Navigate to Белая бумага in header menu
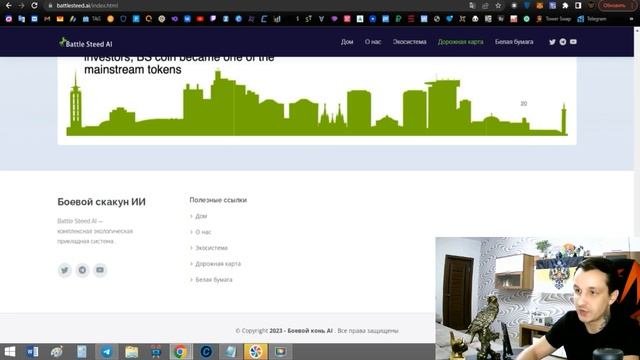Image resolution: width=640 pixels, height=360 pixels. pos(514,42)
